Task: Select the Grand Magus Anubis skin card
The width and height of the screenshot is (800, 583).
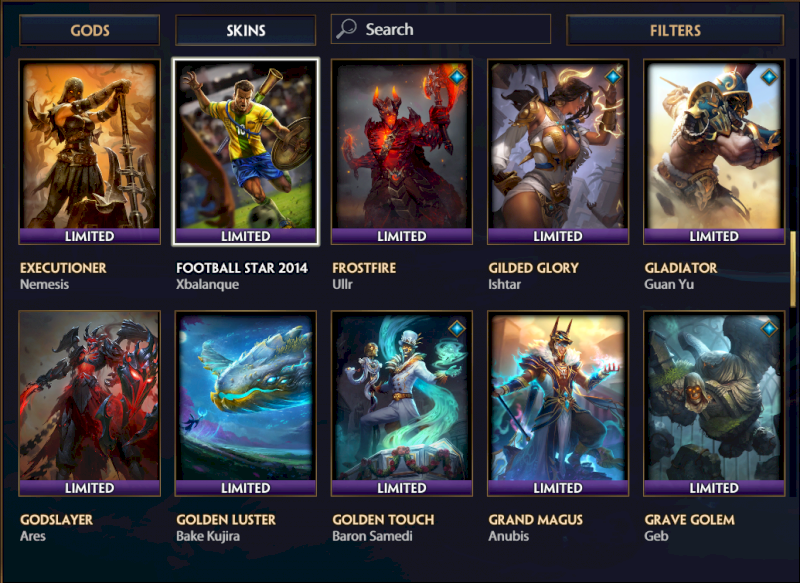Action: [558, 403]
